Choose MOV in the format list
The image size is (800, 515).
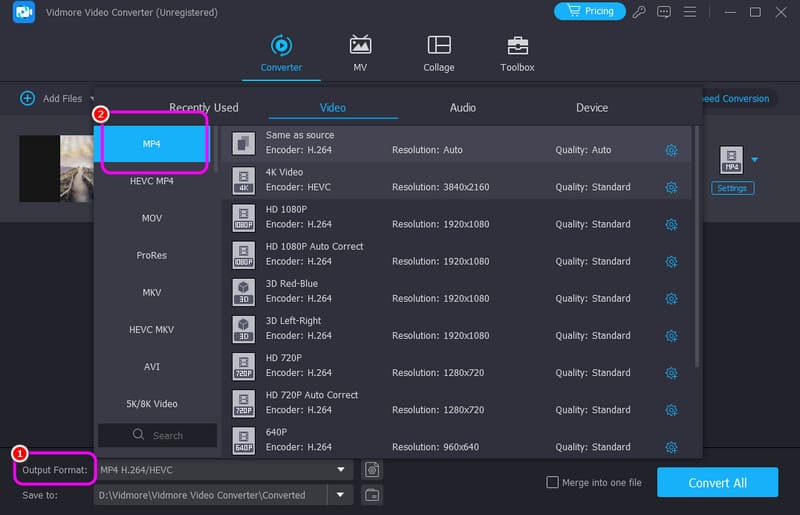coord(152,218)
